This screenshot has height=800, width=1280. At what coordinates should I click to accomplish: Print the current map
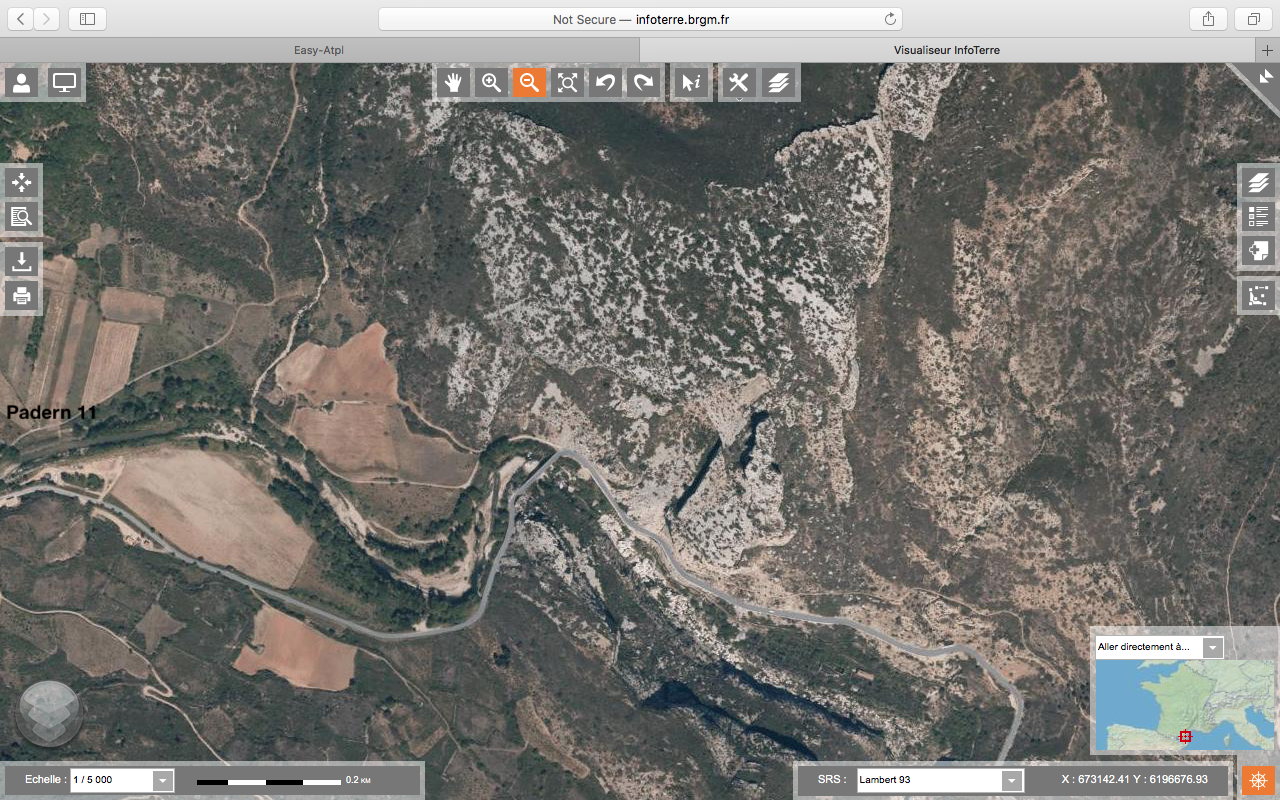pyautogui.click(x=21, y=296)
